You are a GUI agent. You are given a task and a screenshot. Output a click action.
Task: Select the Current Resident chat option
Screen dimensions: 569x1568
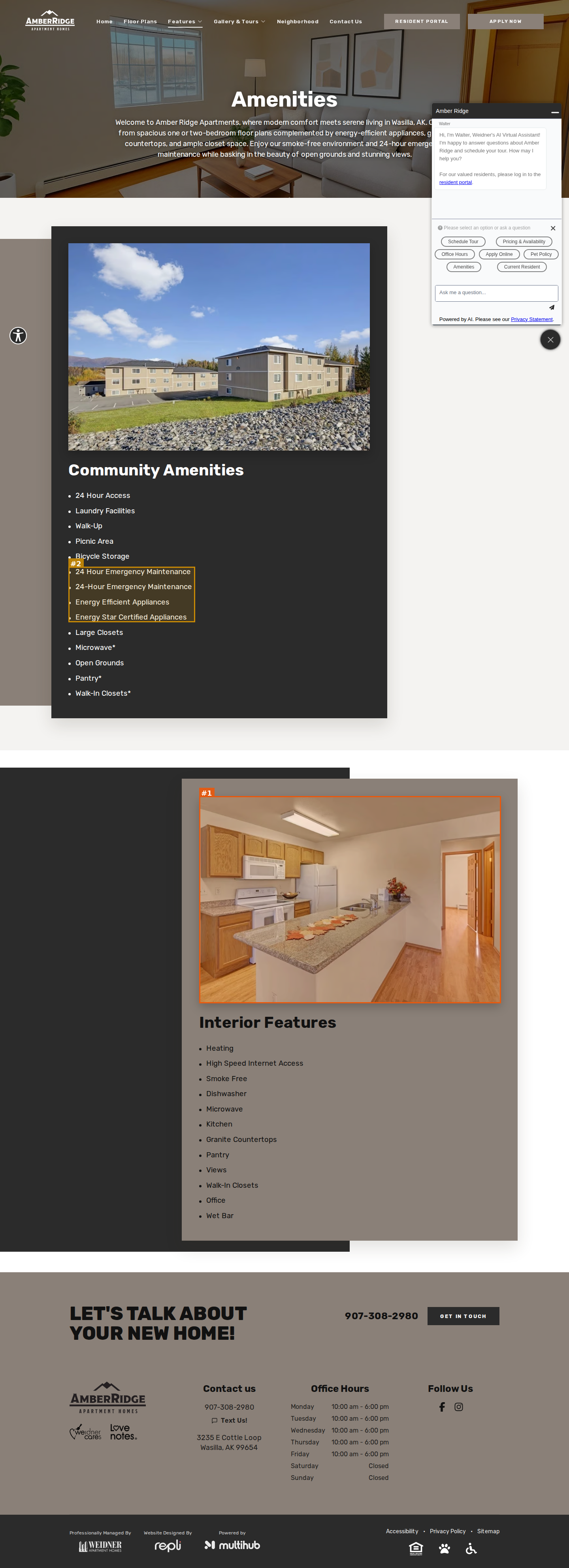[522, 267]
